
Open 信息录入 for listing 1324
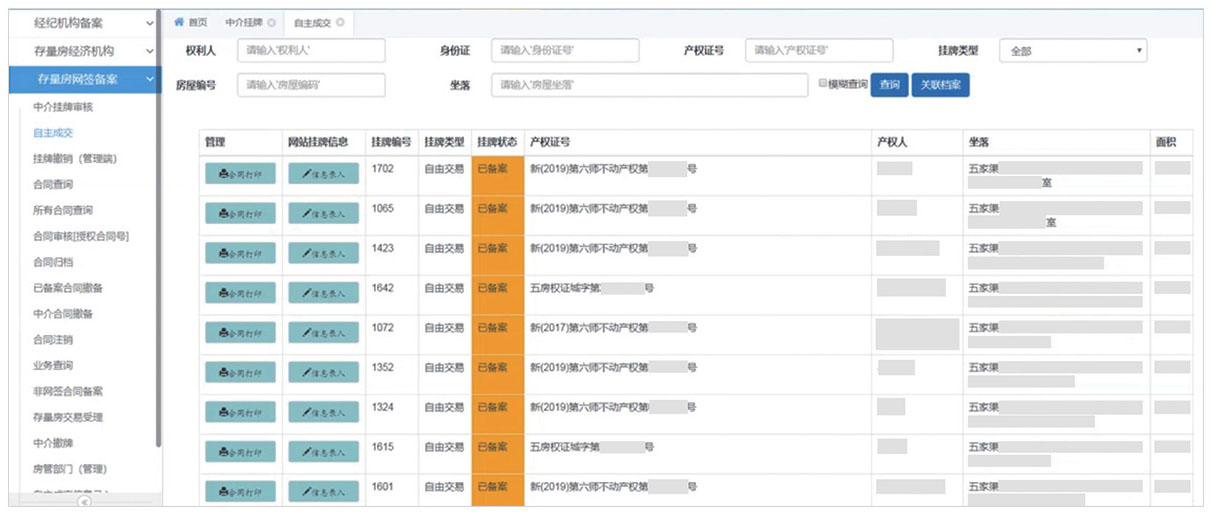323,412
